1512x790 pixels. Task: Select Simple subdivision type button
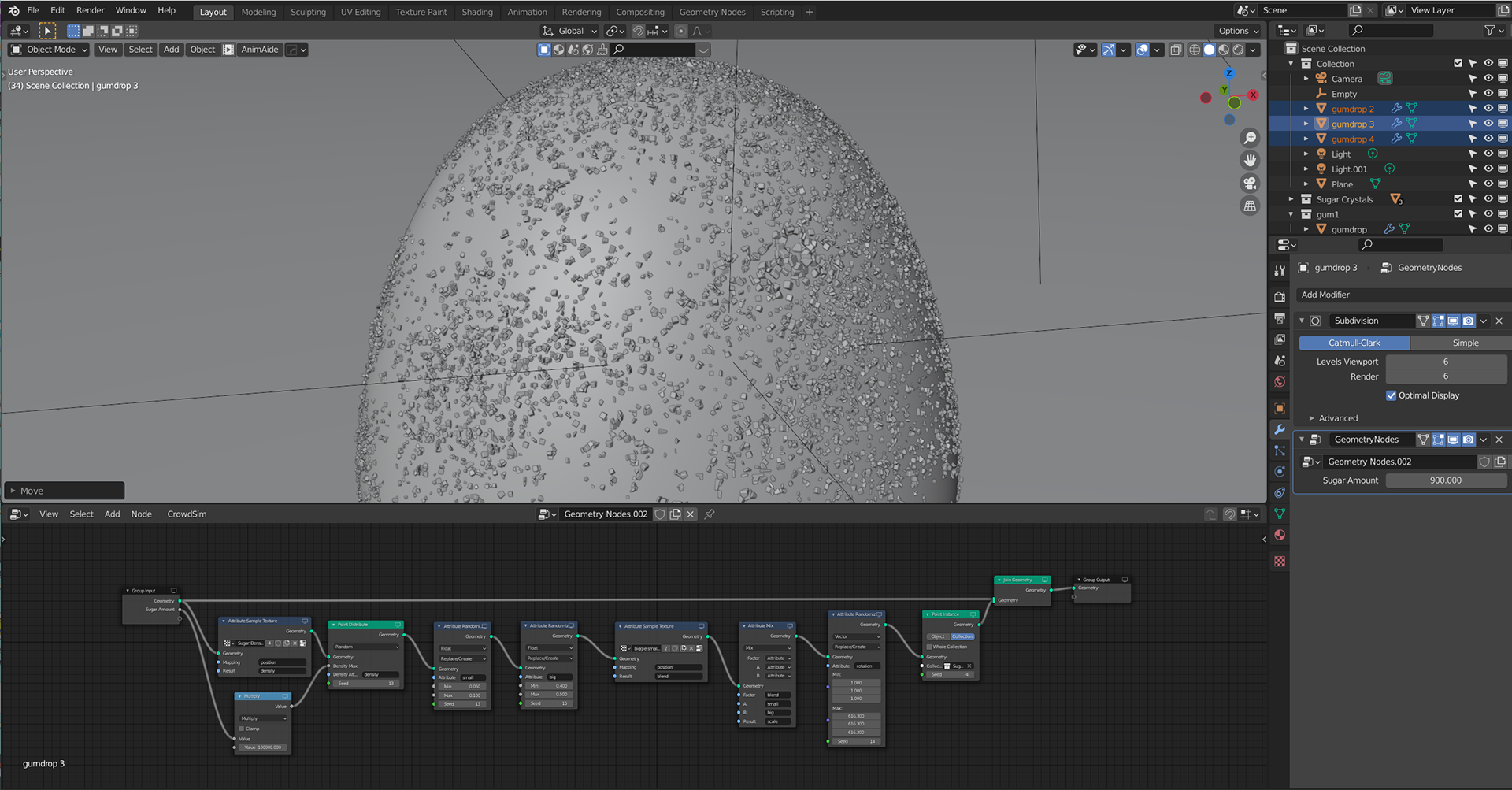(x=1465, y=343)
